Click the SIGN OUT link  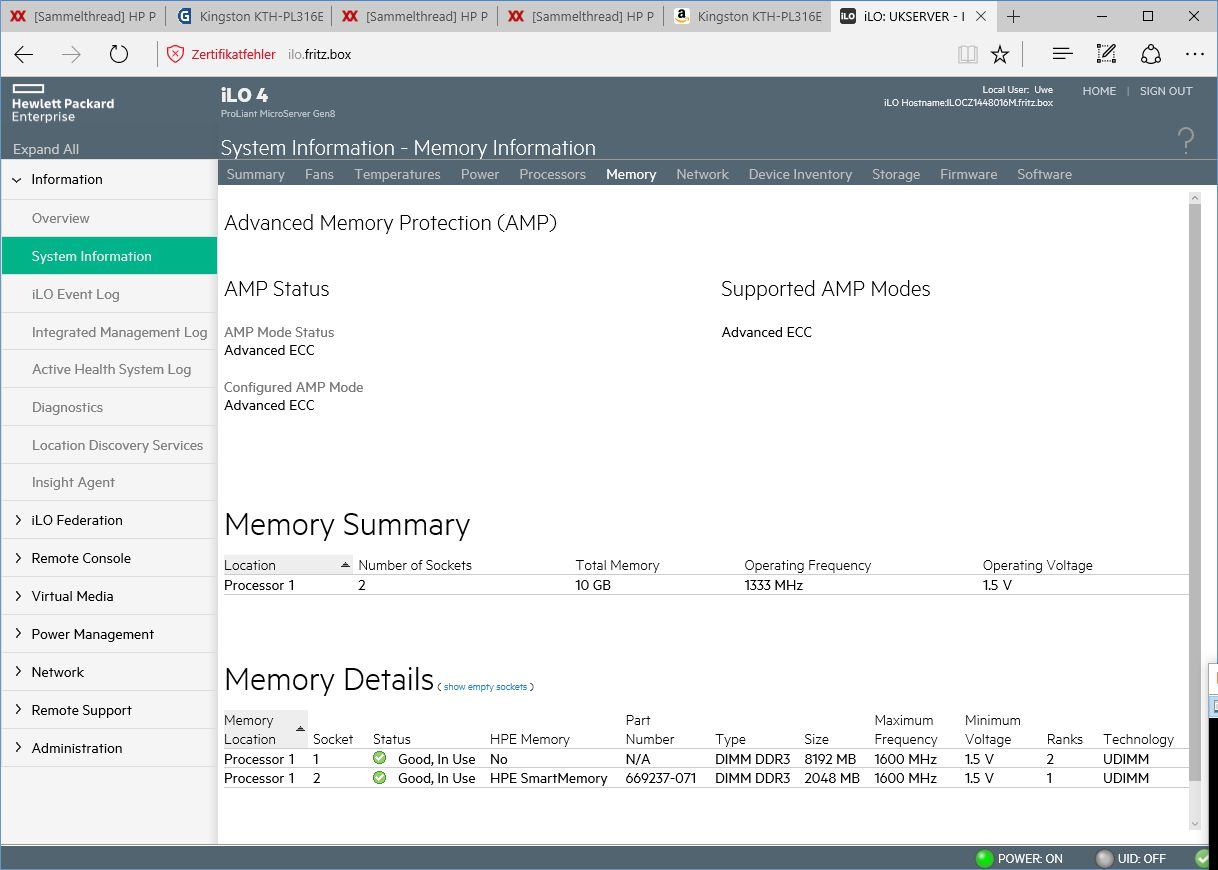pos(1166,91)
